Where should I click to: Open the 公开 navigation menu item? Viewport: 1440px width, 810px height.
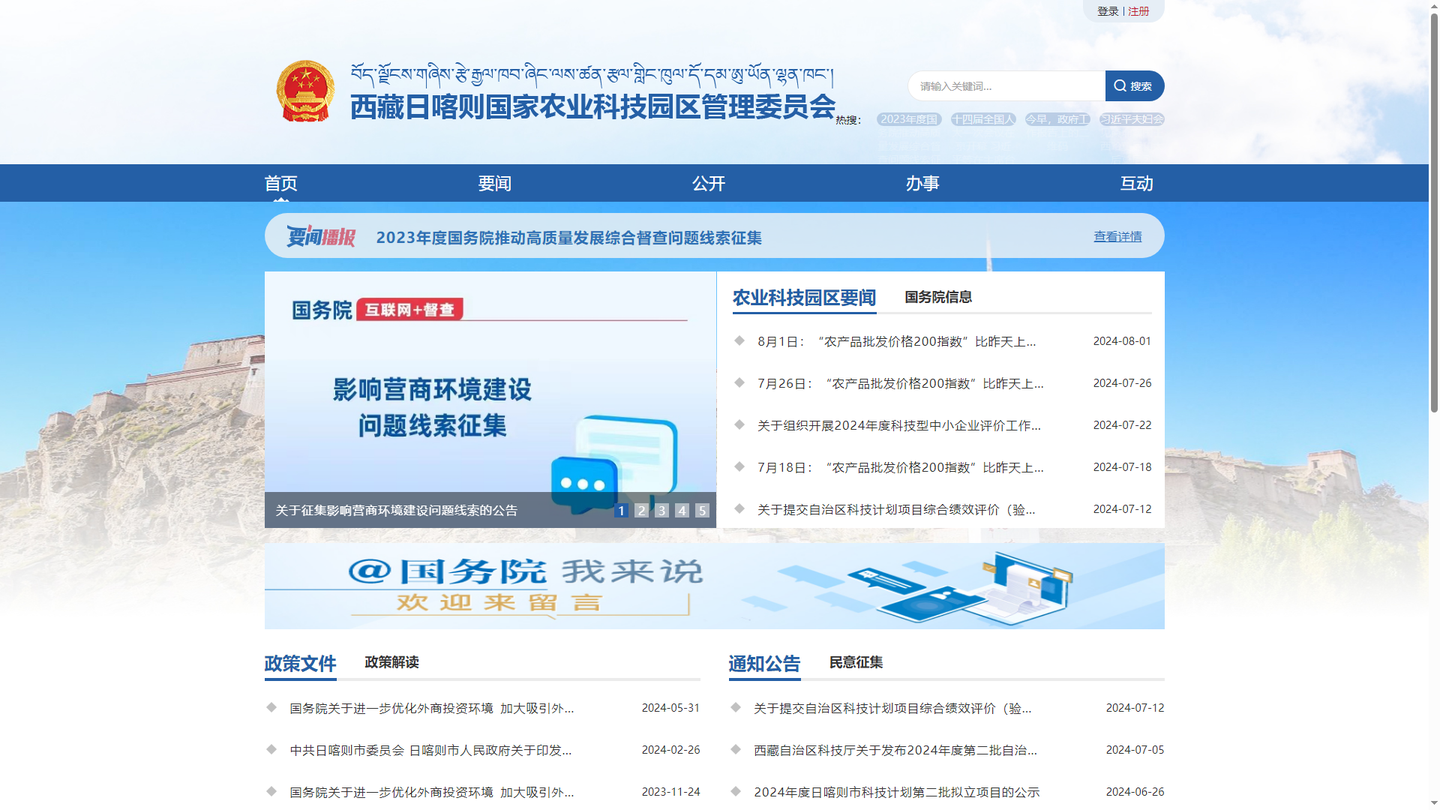(709, 183)
